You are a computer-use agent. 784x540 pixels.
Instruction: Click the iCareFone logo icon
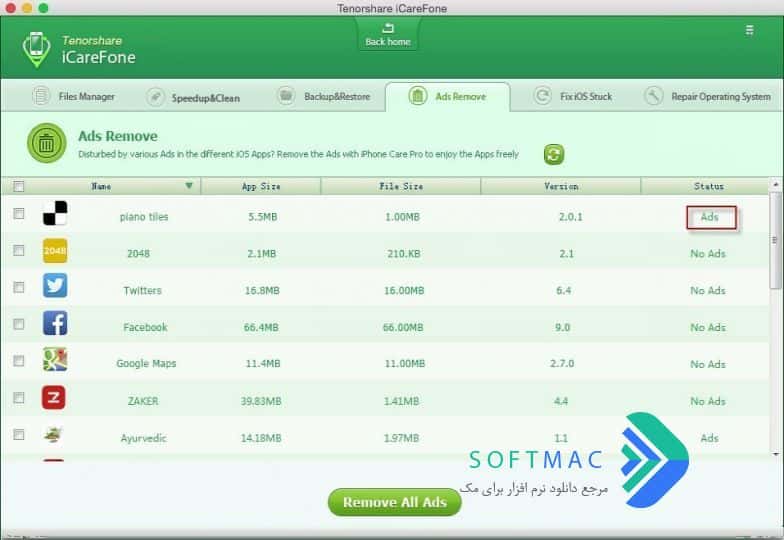pos(36,50)
